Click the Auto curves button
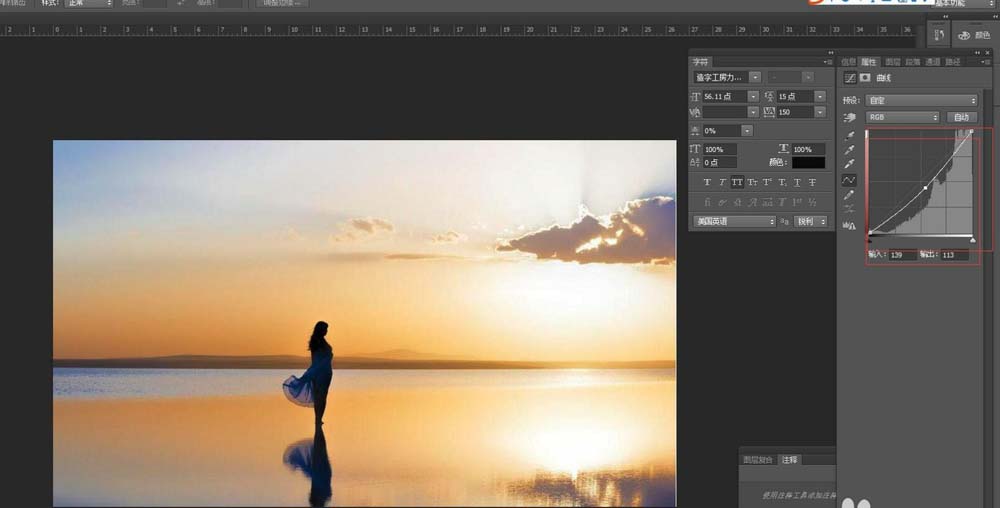The image size is (1000, 508). (962, 117)
